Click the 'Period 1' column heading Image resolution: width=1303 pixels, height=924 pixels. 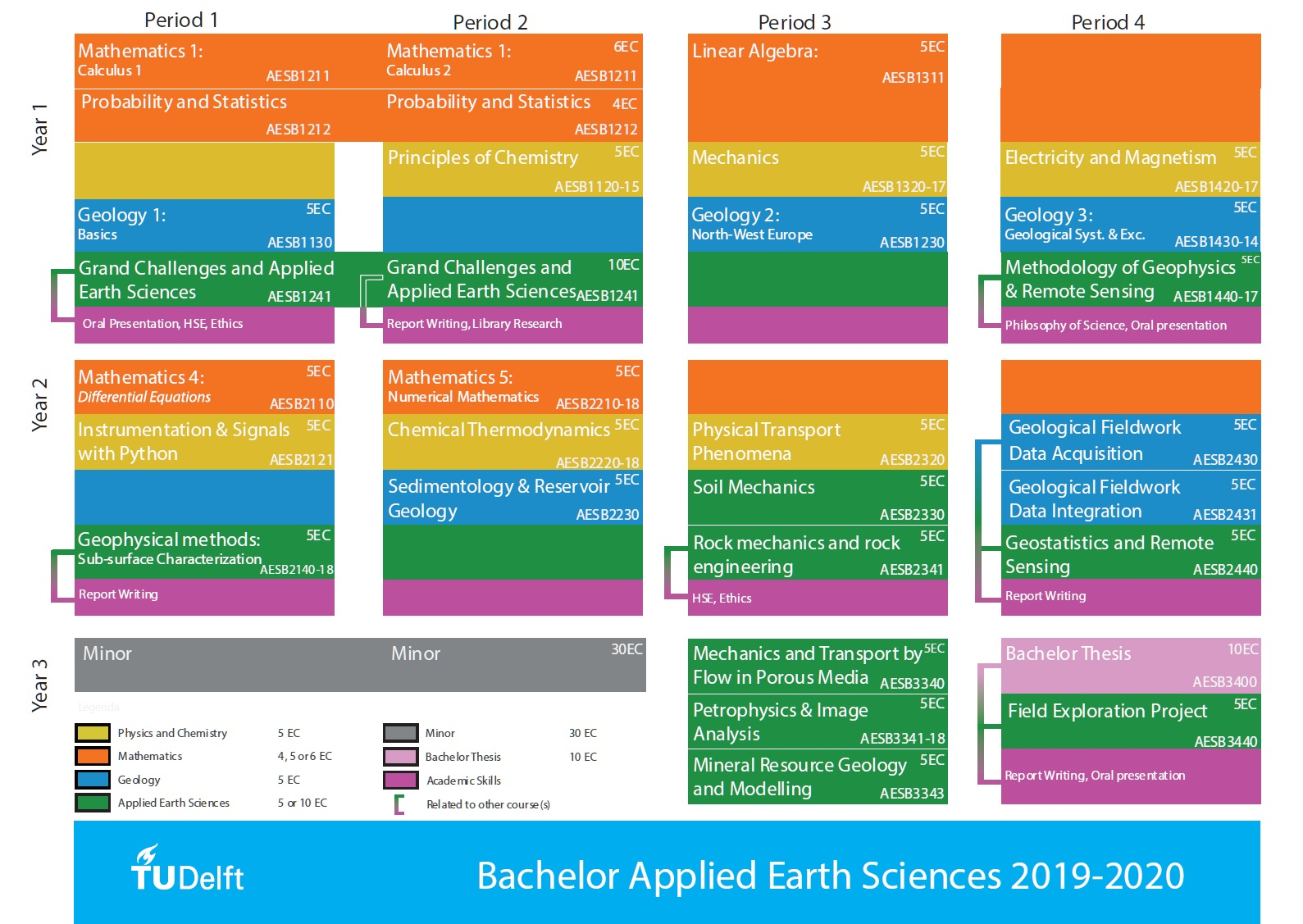tap(181, 20)
